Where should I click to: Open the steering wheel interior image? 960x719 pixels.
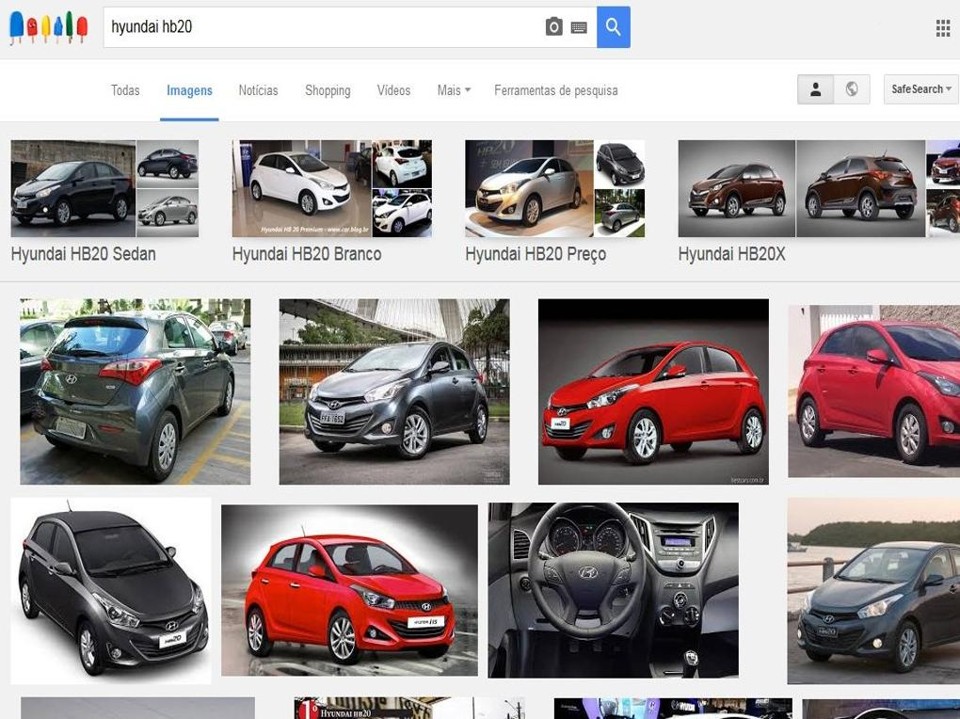click(x=613, y=590)
